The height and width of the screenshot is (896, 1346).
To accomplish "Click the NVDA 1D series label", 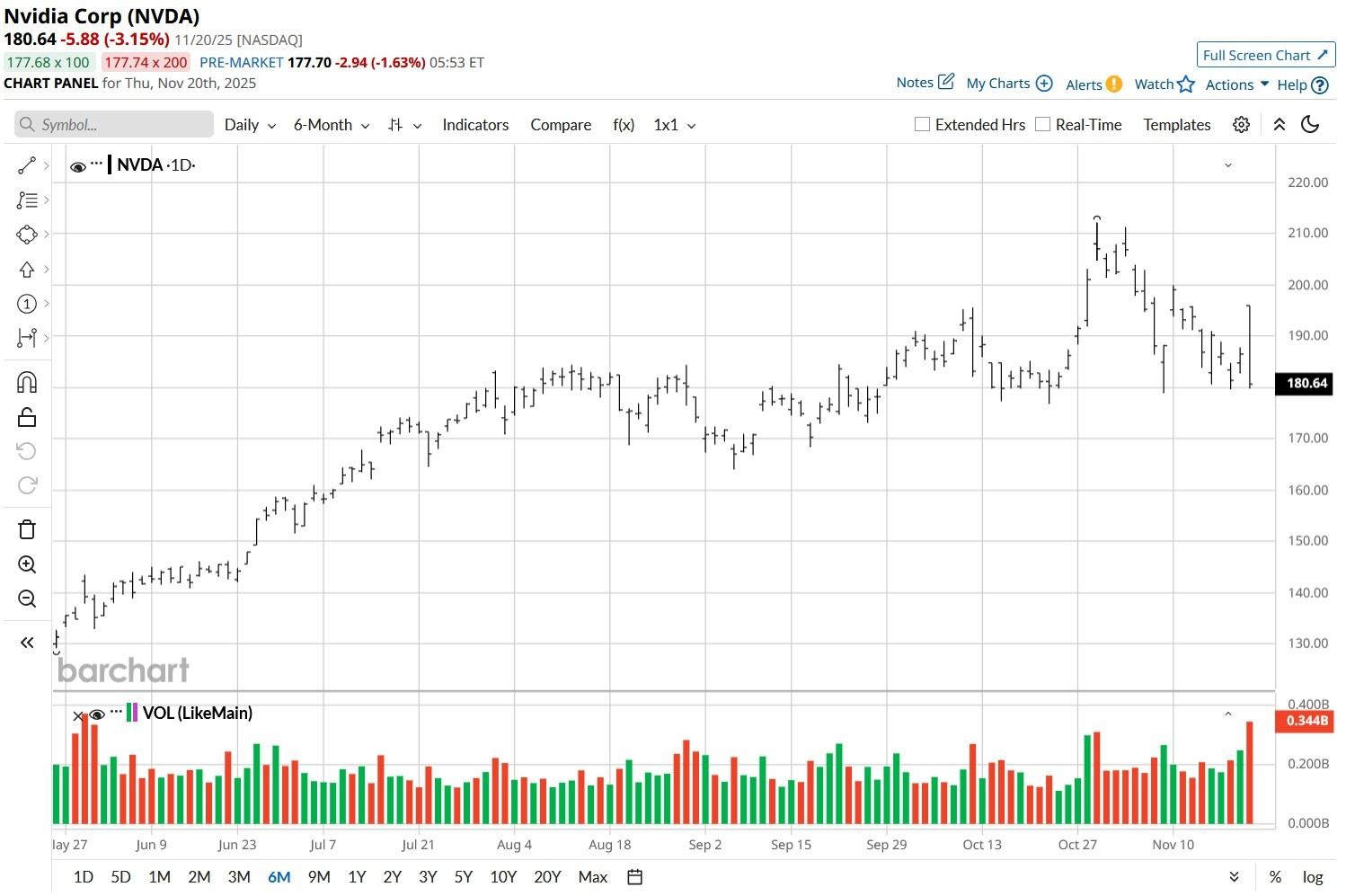I will [155, 165].
